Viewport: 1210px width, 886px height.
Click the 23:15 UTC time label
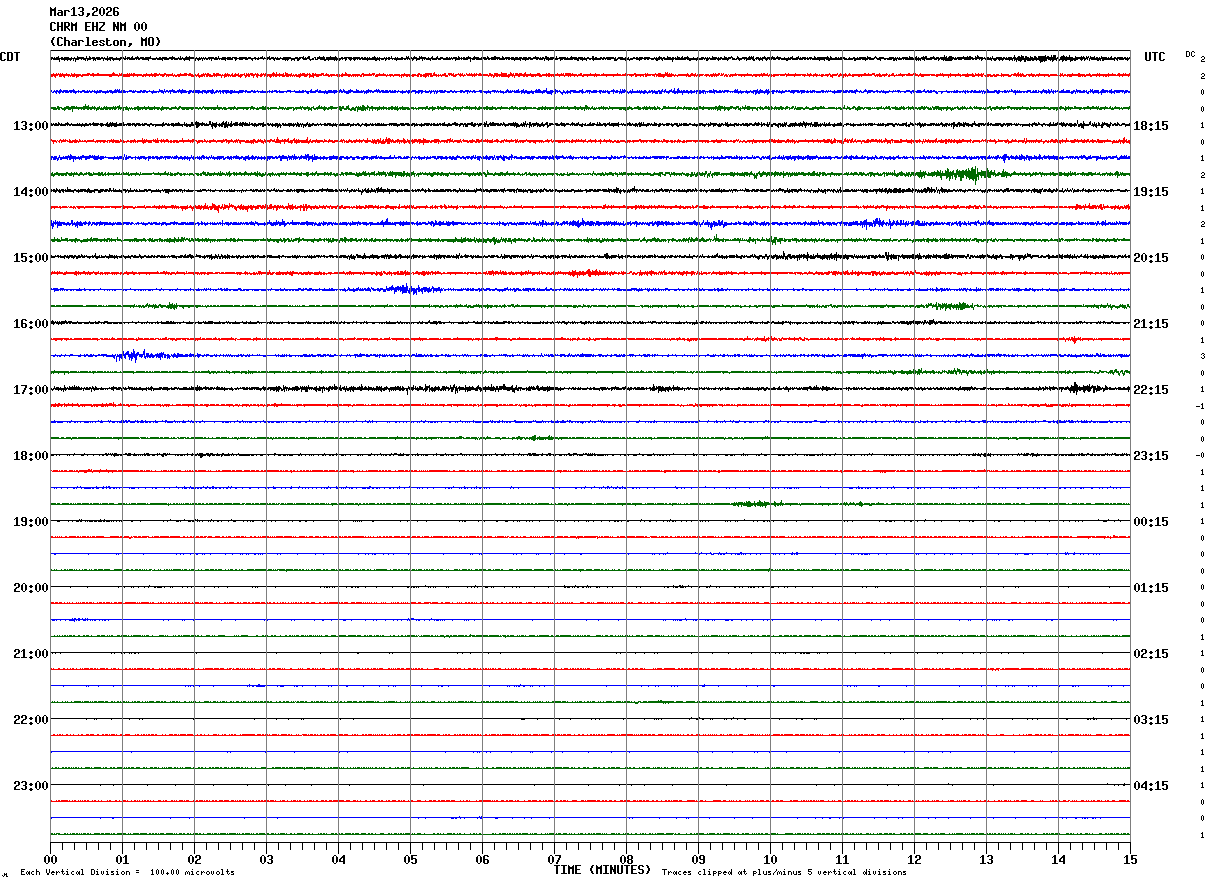[1151, 456]
